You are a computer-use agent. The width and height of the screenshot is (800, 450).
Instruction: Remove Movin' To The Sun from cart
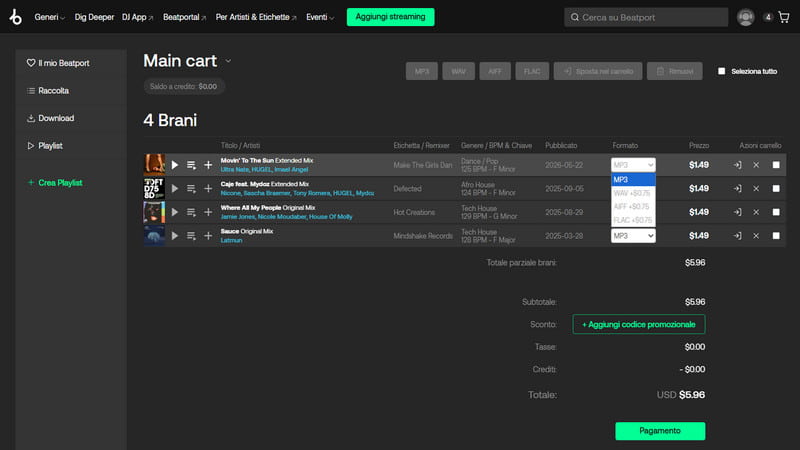(756, 165)
